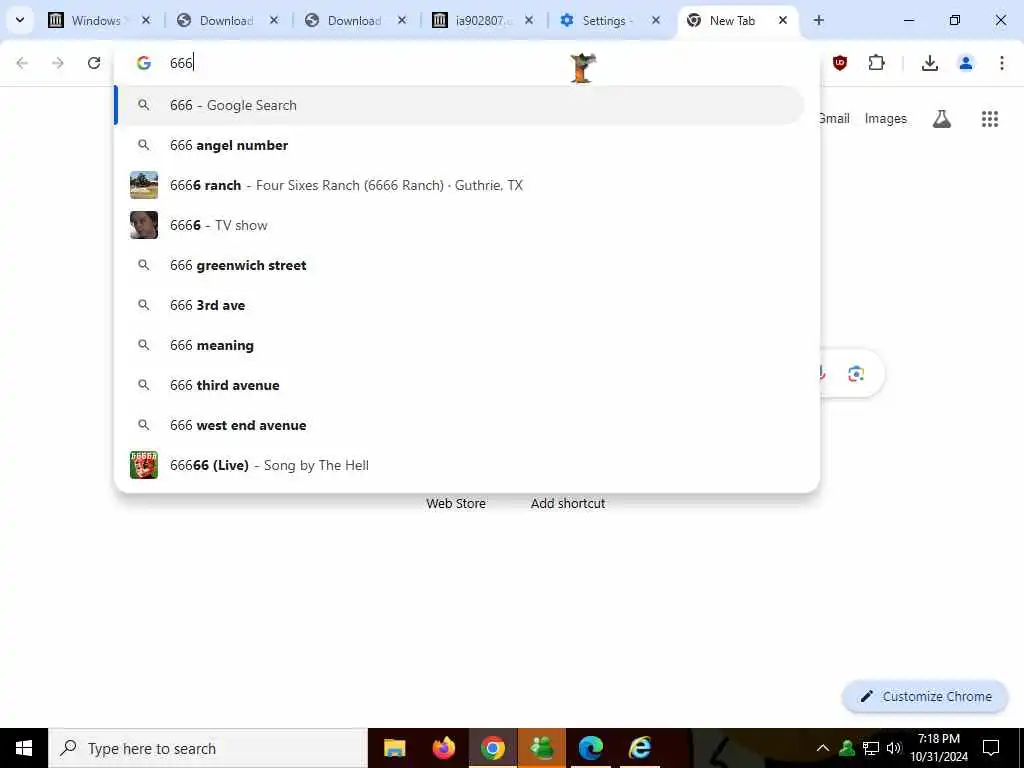Open File Explorer from the taskbar
Screen dimensions: 1024x768
(x=394, y=748)
